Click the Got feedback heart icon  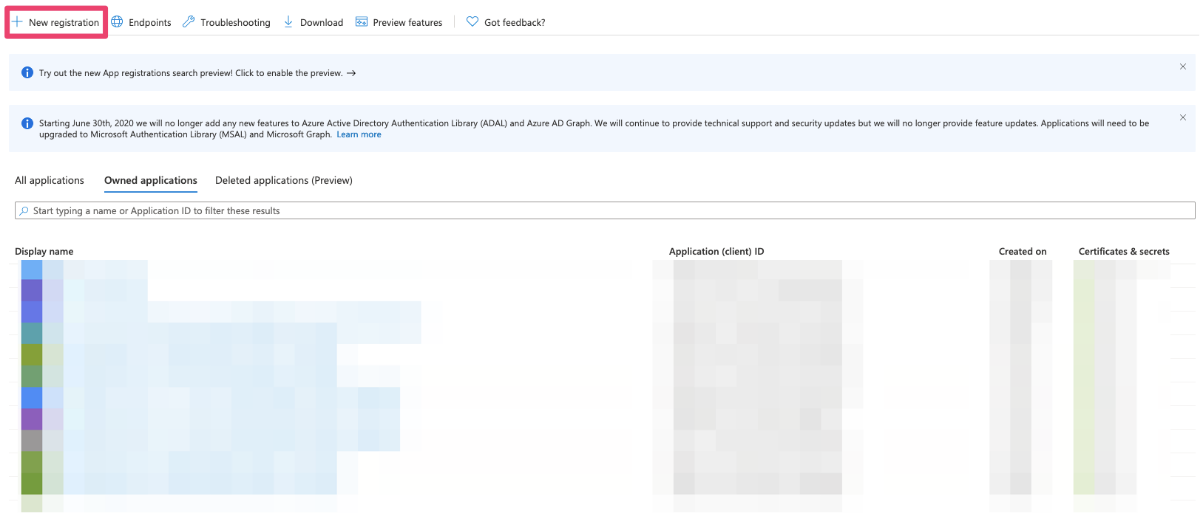pyautogui.click(x=472, y=22)
